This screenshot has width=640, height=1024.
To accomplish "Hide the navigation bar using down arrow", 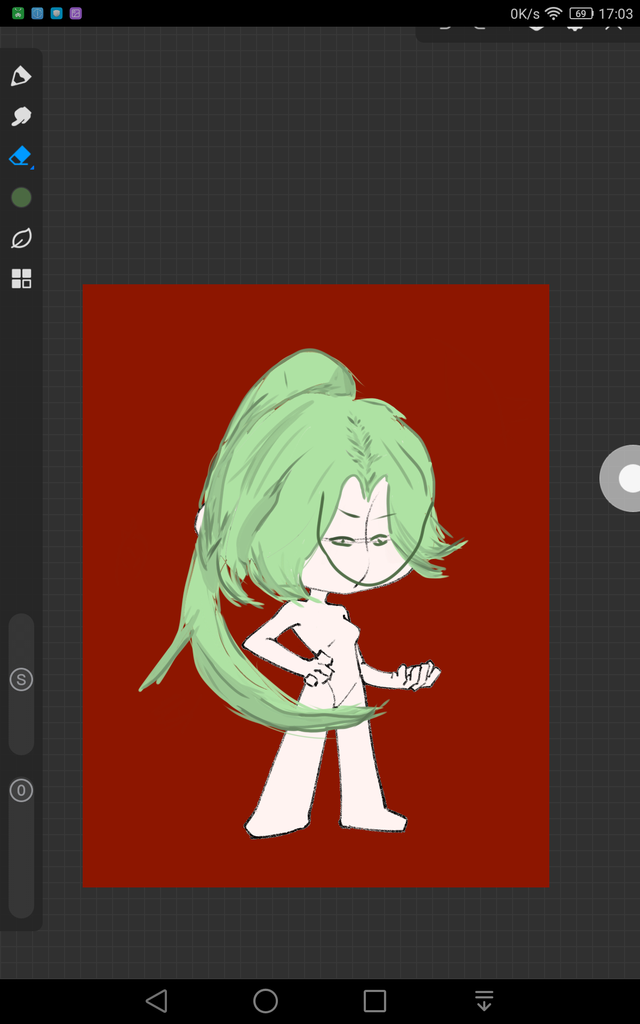I will coord(484,1001).
